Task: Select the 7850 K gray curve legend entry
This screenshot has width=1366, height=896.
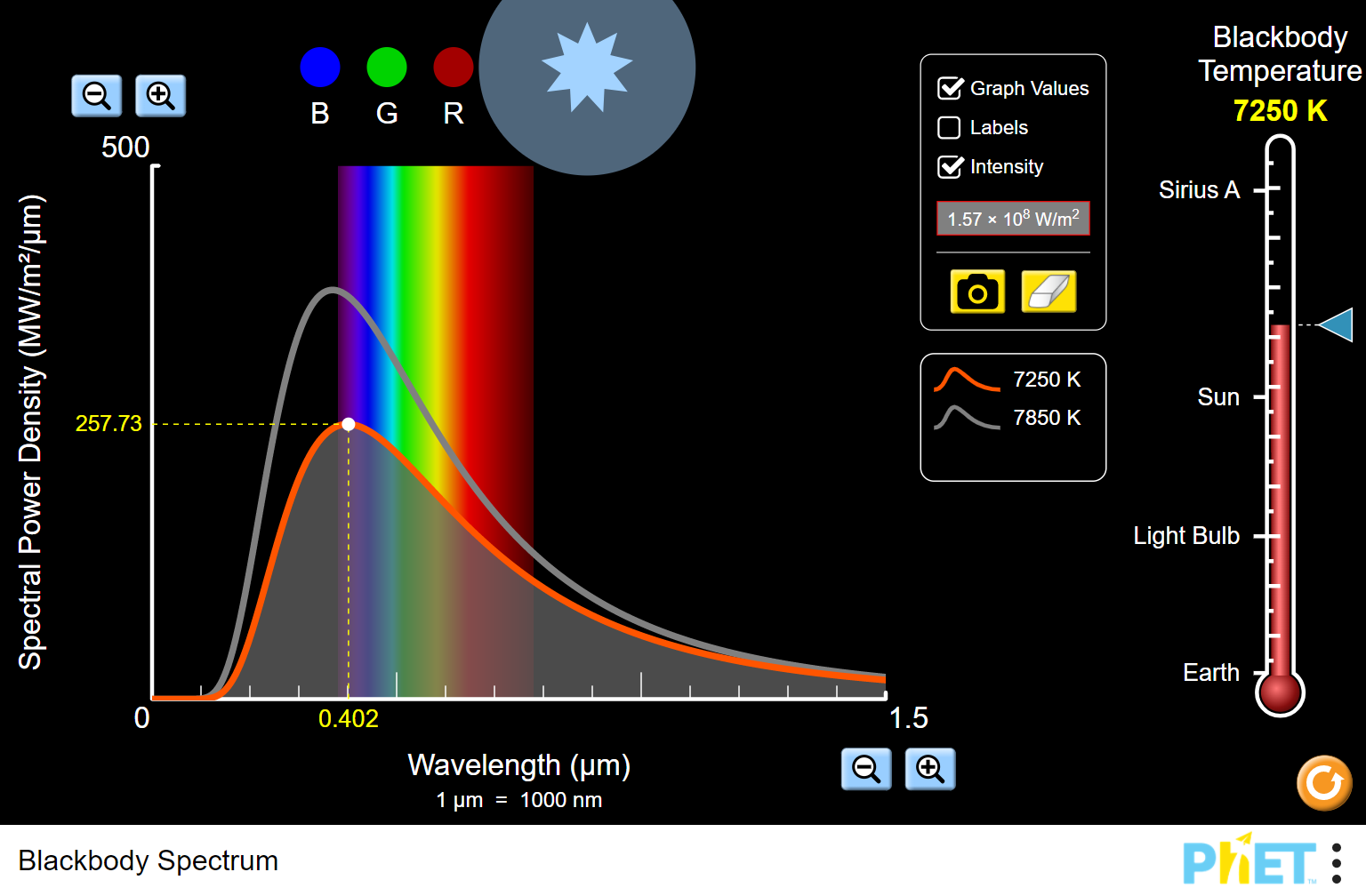Action: click(1008, 418)
